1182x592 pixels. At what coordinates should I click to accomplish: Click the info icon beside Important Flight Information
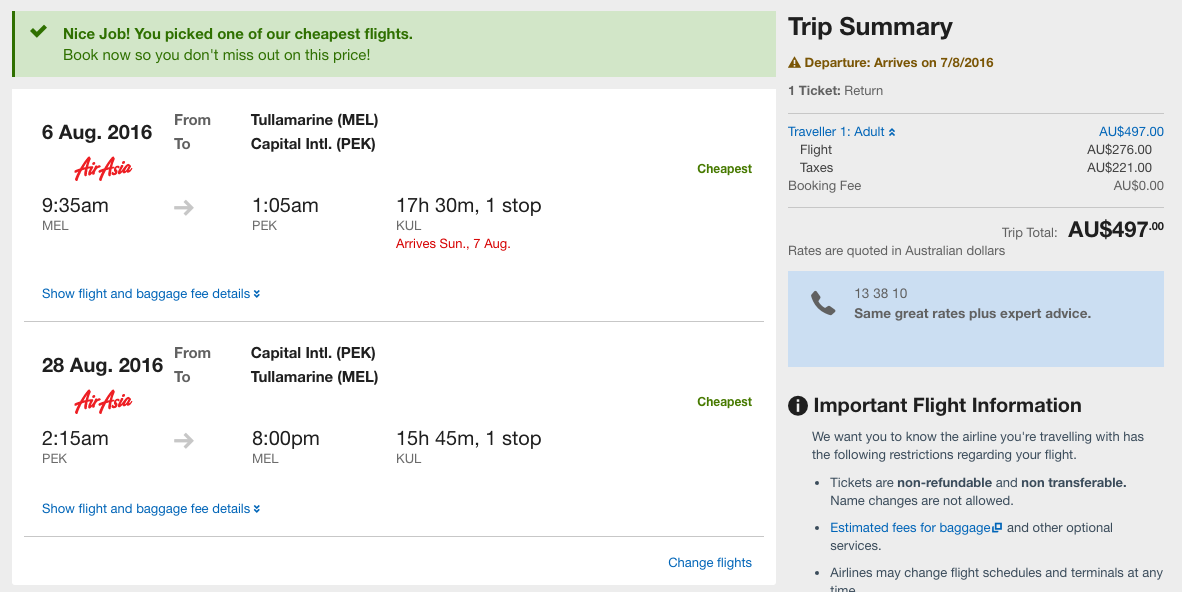point(798,406)
